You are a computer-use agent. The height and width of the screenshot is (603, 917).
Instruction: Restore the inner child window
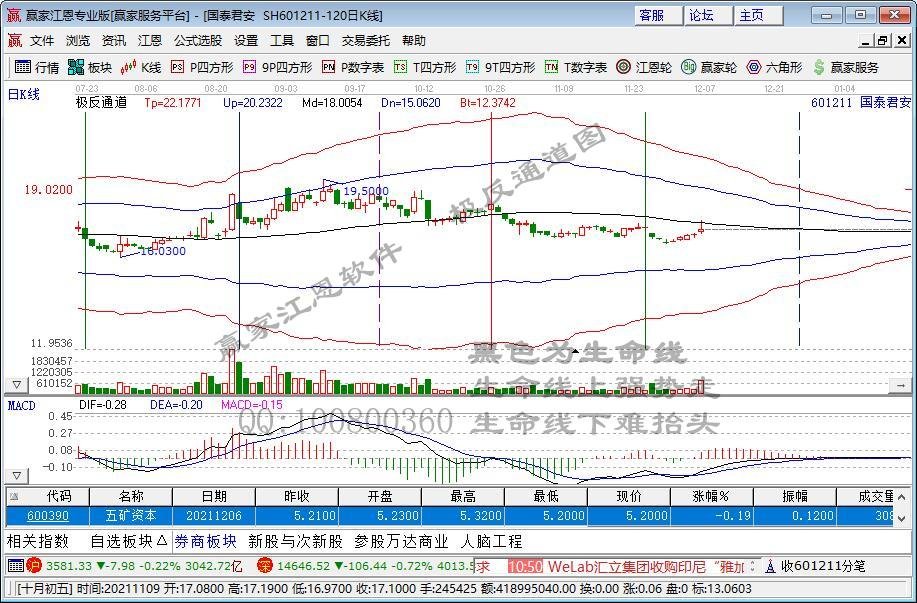point(882,40)
